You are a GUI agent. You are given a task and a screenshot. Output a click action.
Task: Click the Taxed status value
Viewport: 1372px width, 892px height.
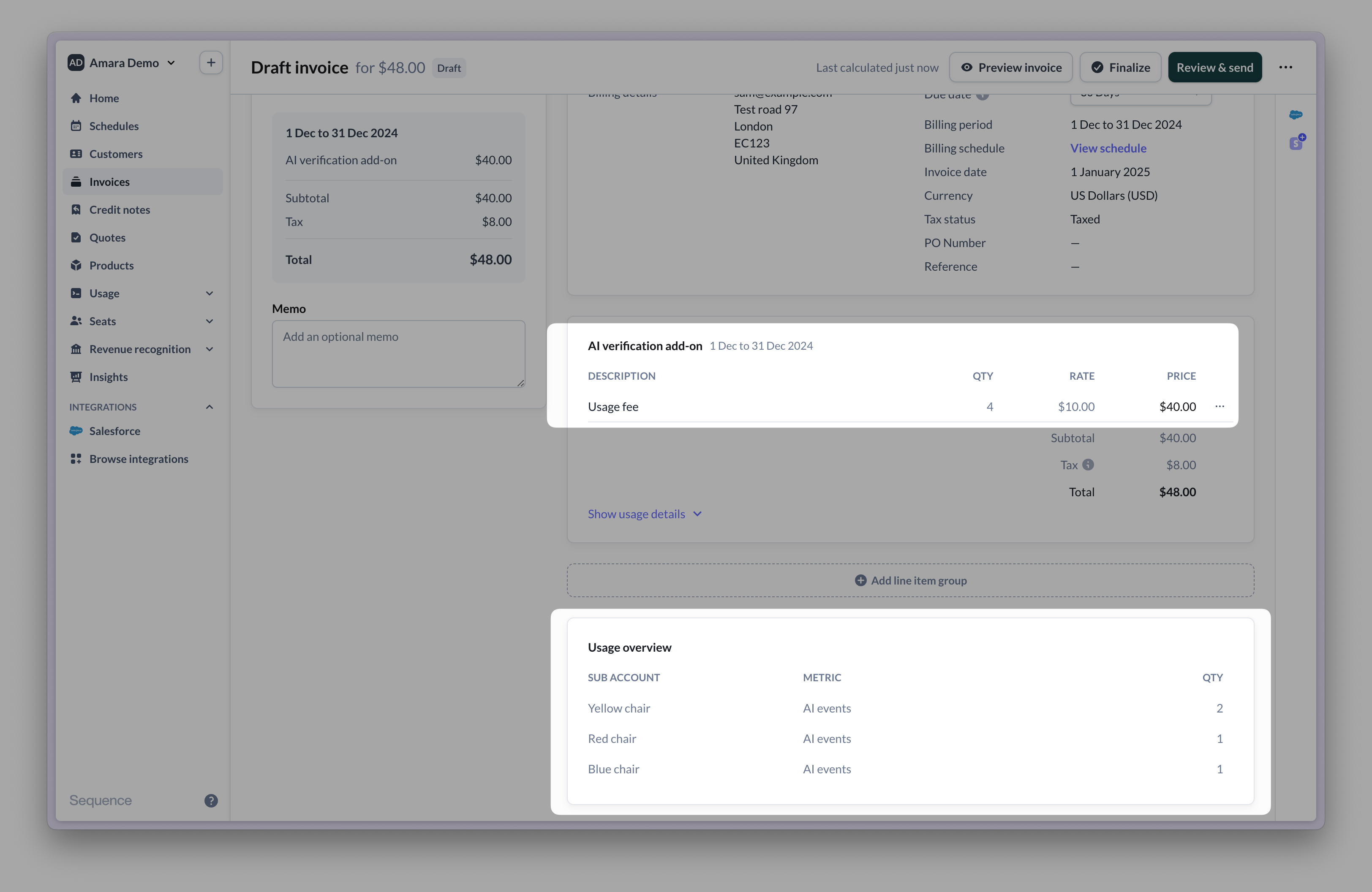tap(1085, 219)
